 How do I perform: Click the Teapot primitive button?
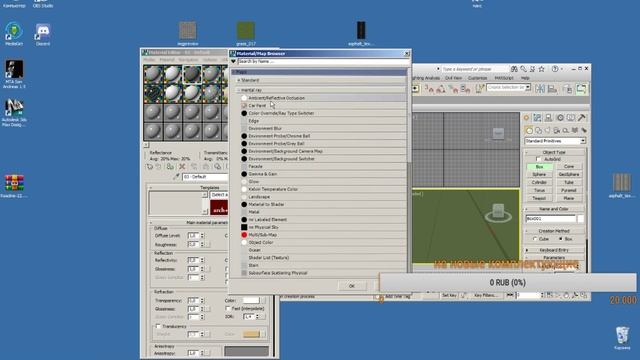pyautogui.click(x=539, y=198)
